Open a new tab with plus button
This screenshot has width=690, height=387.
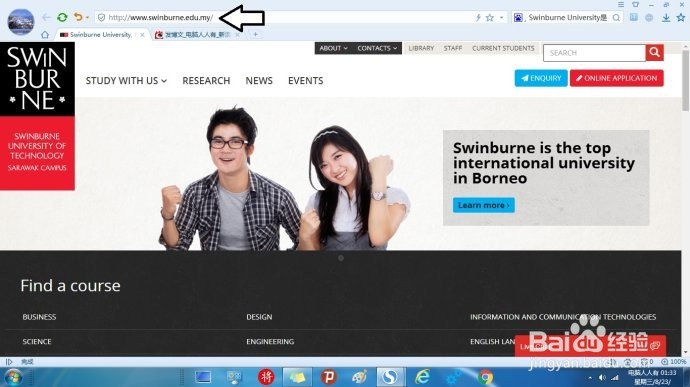(255, 34)
